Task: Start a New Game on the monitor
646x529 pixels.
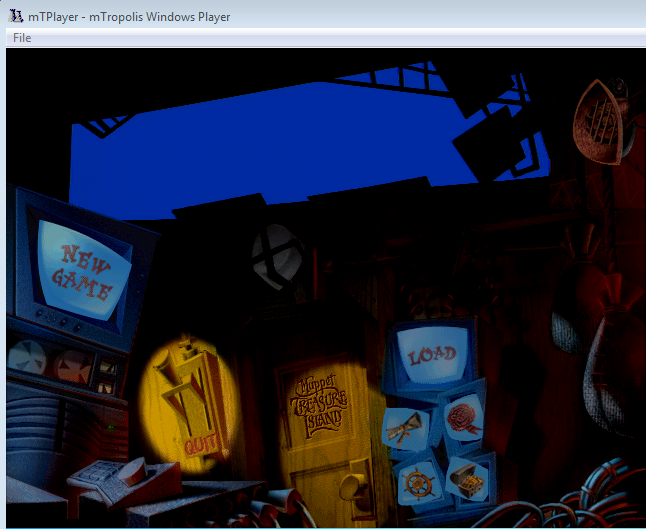Action: (84, 269)
